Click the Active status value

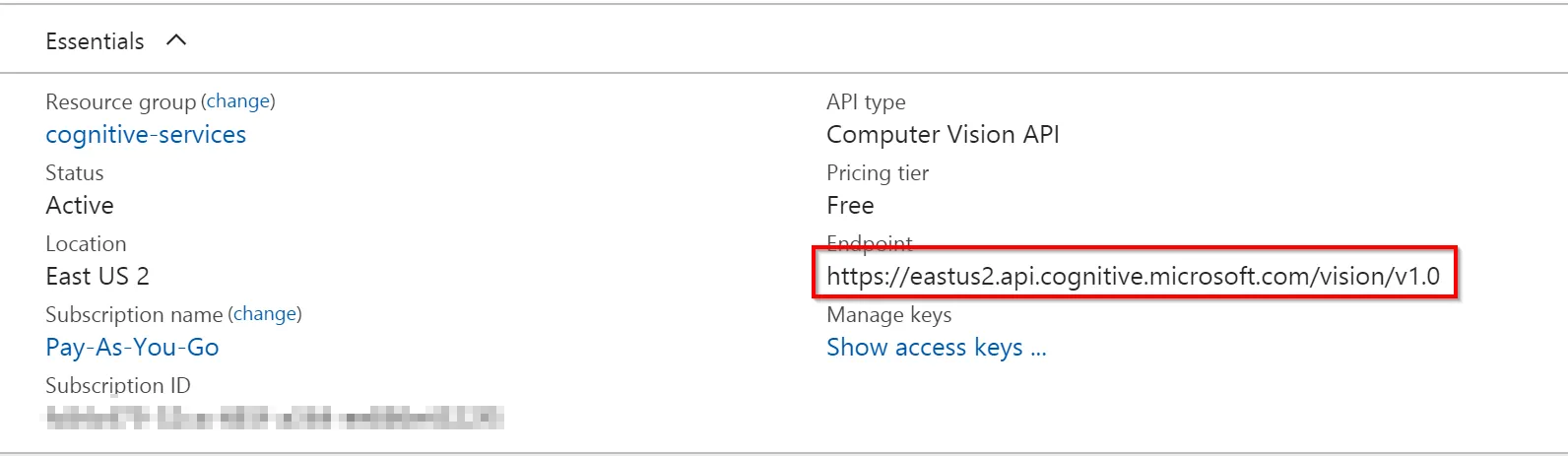click(x=80, y=206)
